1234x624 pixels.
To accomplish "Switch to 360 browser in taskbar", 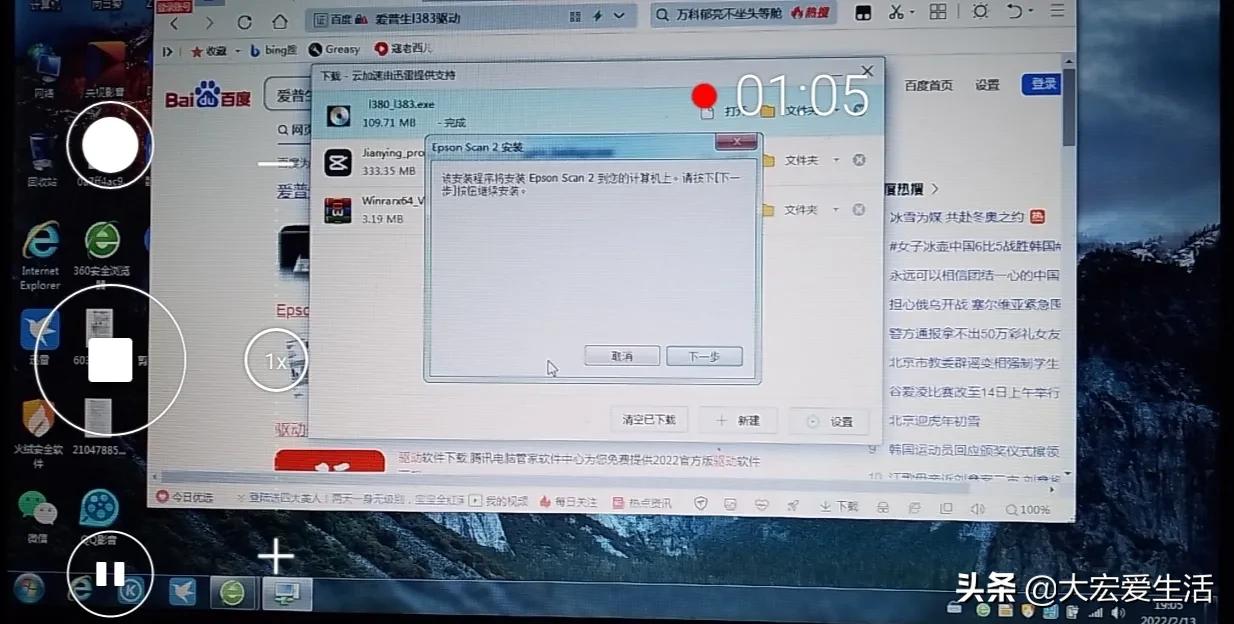I will [232, 593].
